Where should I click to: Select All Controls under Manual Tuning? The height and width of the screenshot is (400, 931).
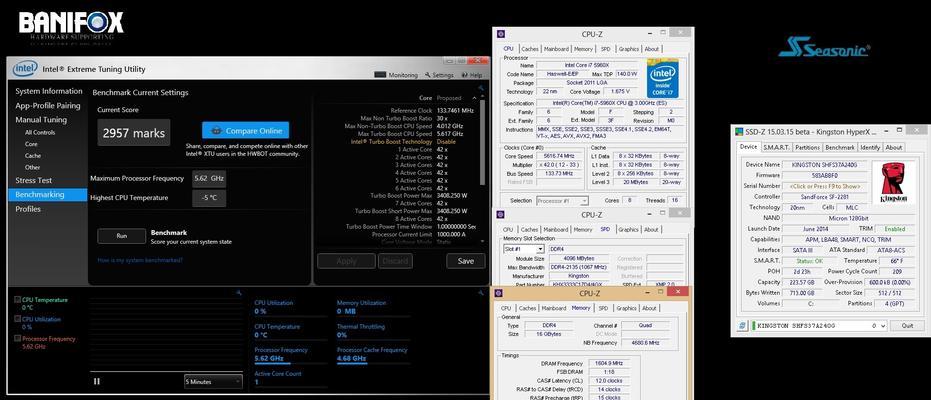[40, 132]
